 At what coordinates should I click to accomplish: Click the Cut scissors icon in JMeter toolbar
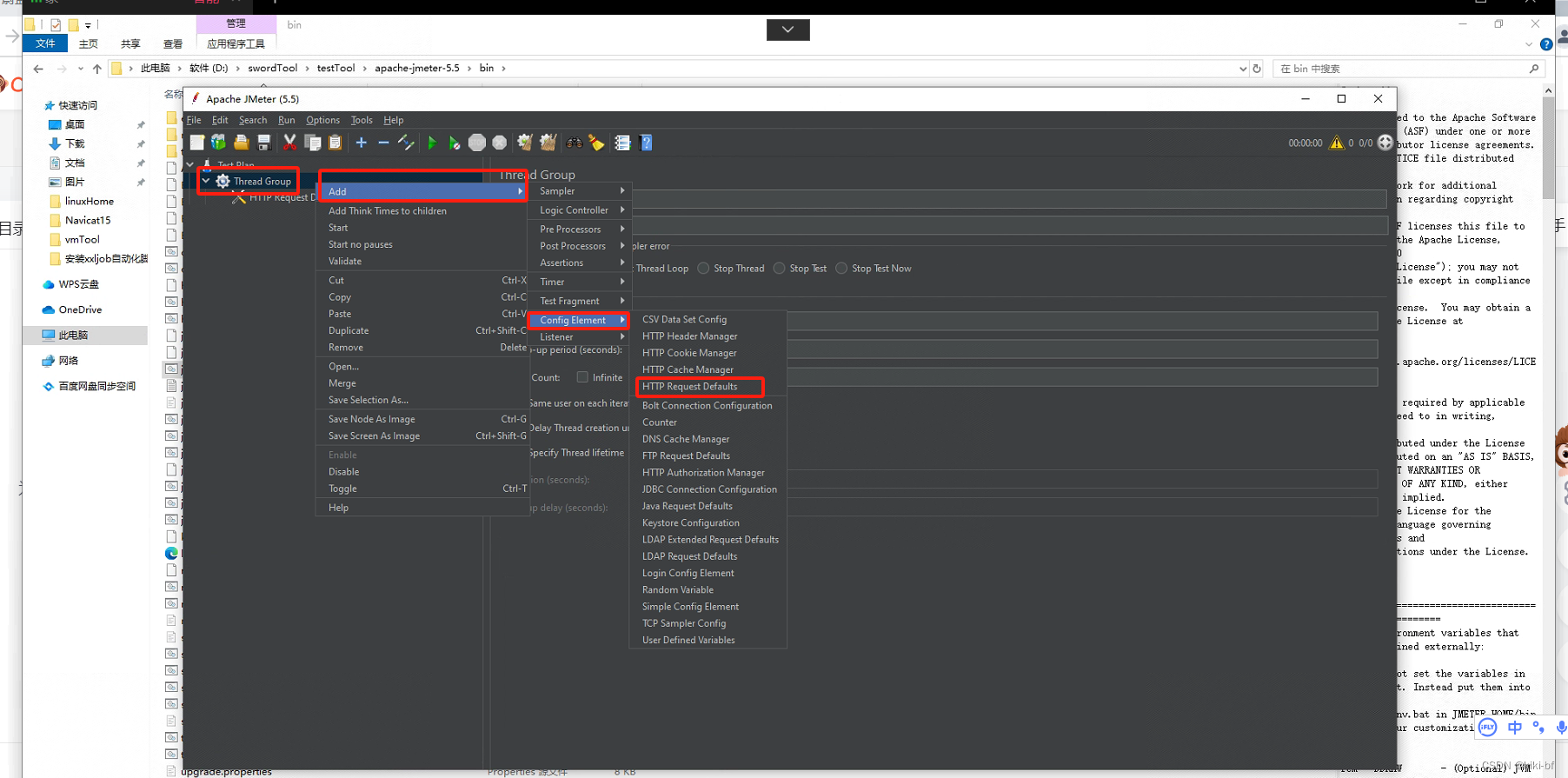(x=289, y=143)
